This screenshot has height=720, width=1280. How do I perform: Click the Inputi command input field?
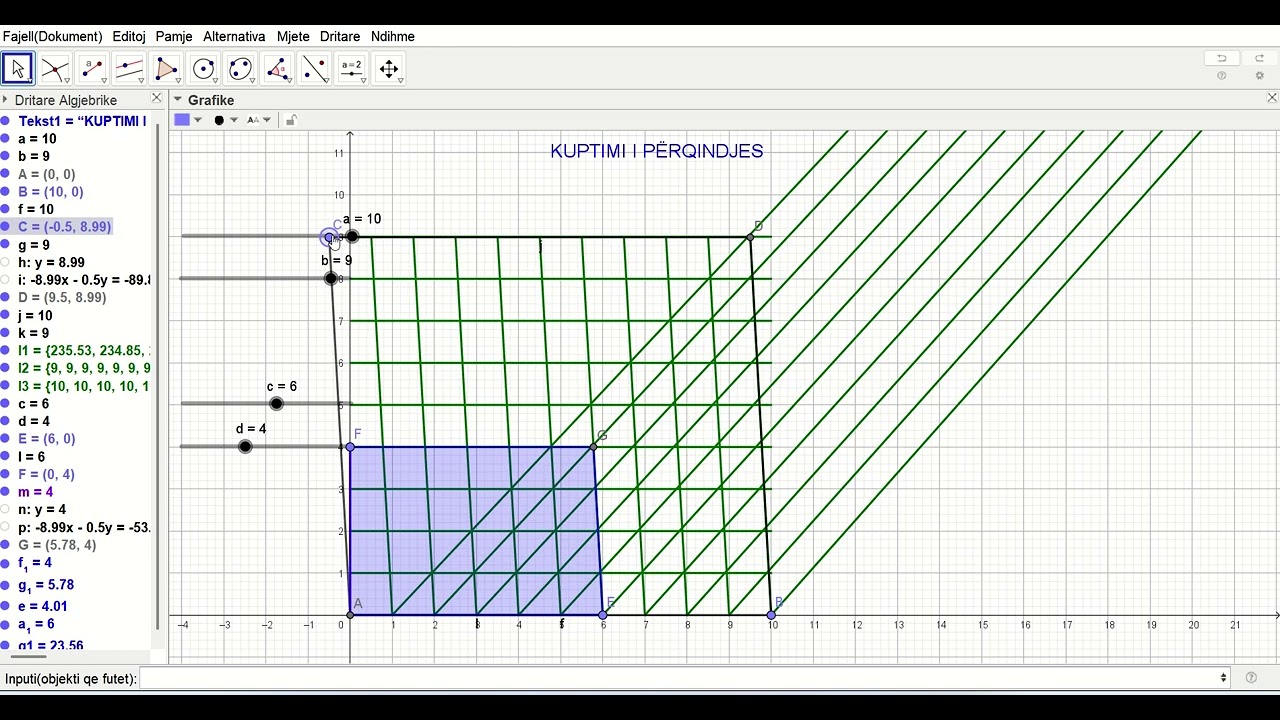pyautogui.click(x=678, y=678)
